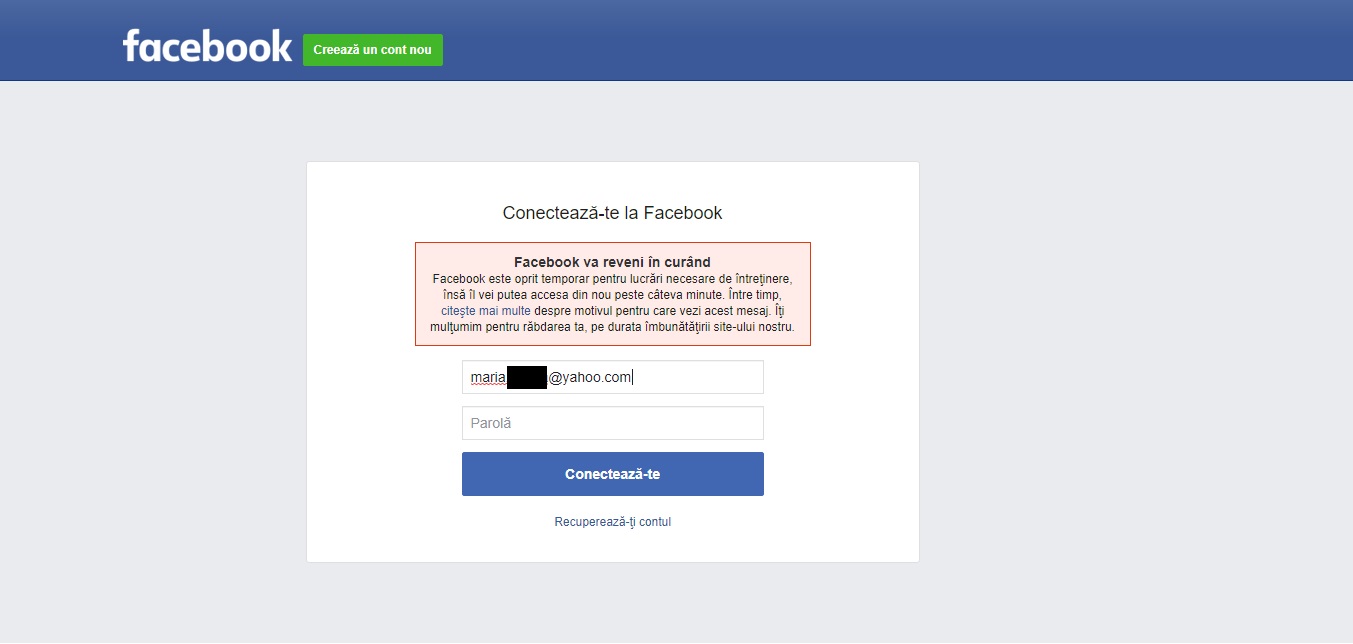Image resolution: width=1353 pixels, height=644 pixels.
Task: Click the word "maria" in the email field
Action: click(488, 377)
